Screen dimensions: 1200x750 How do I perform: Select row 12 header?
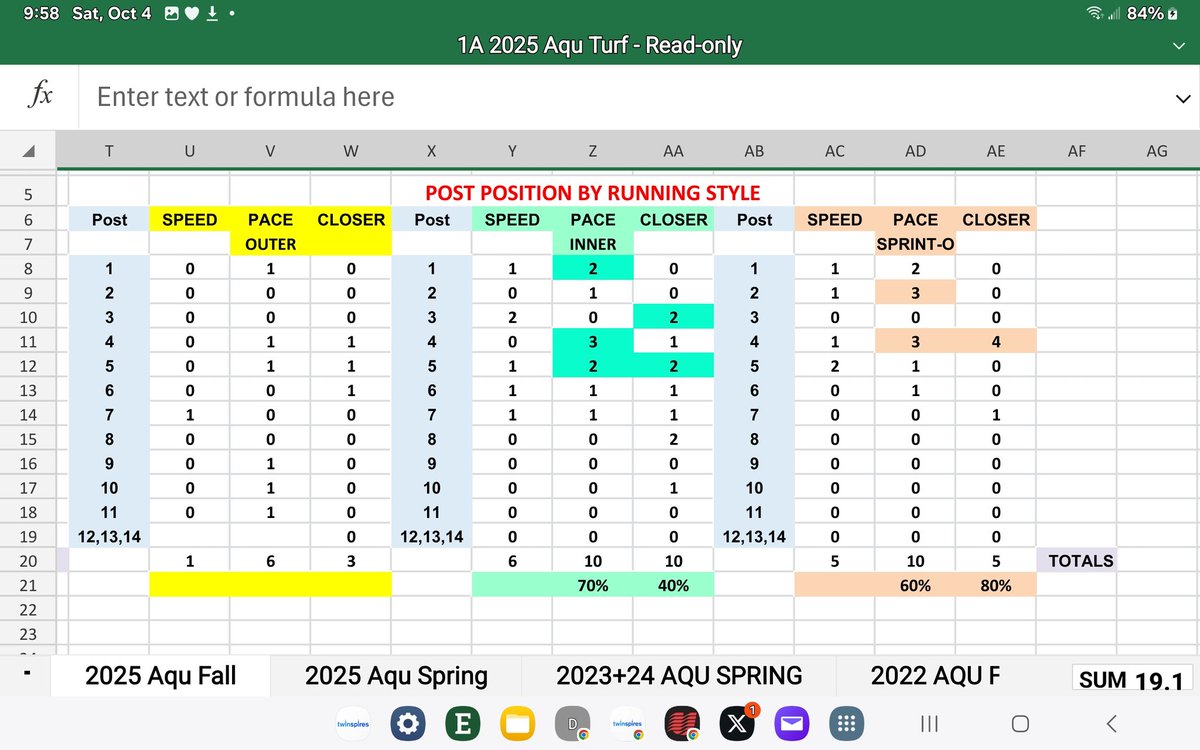point(28,366)
